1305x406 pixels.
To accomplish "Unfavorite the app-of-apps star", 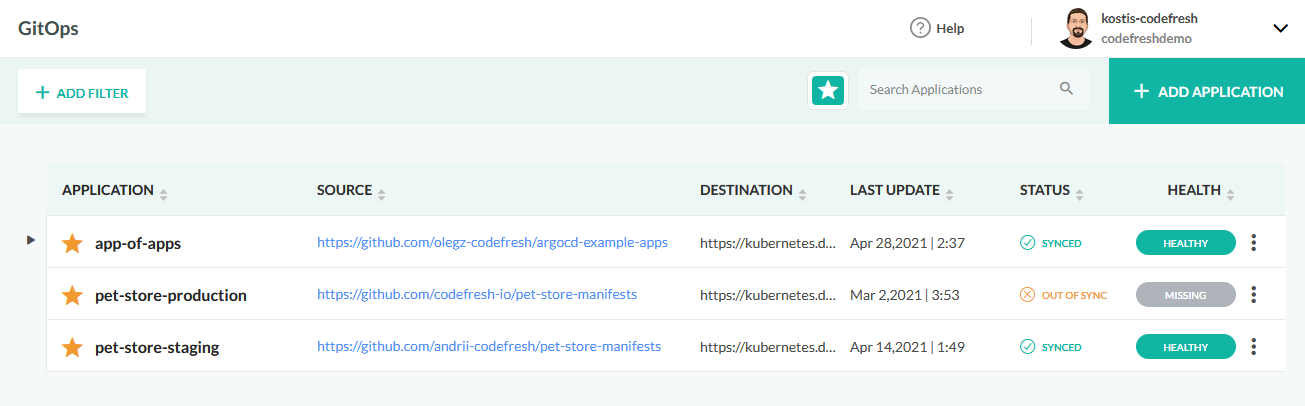I will pos(72,243).
